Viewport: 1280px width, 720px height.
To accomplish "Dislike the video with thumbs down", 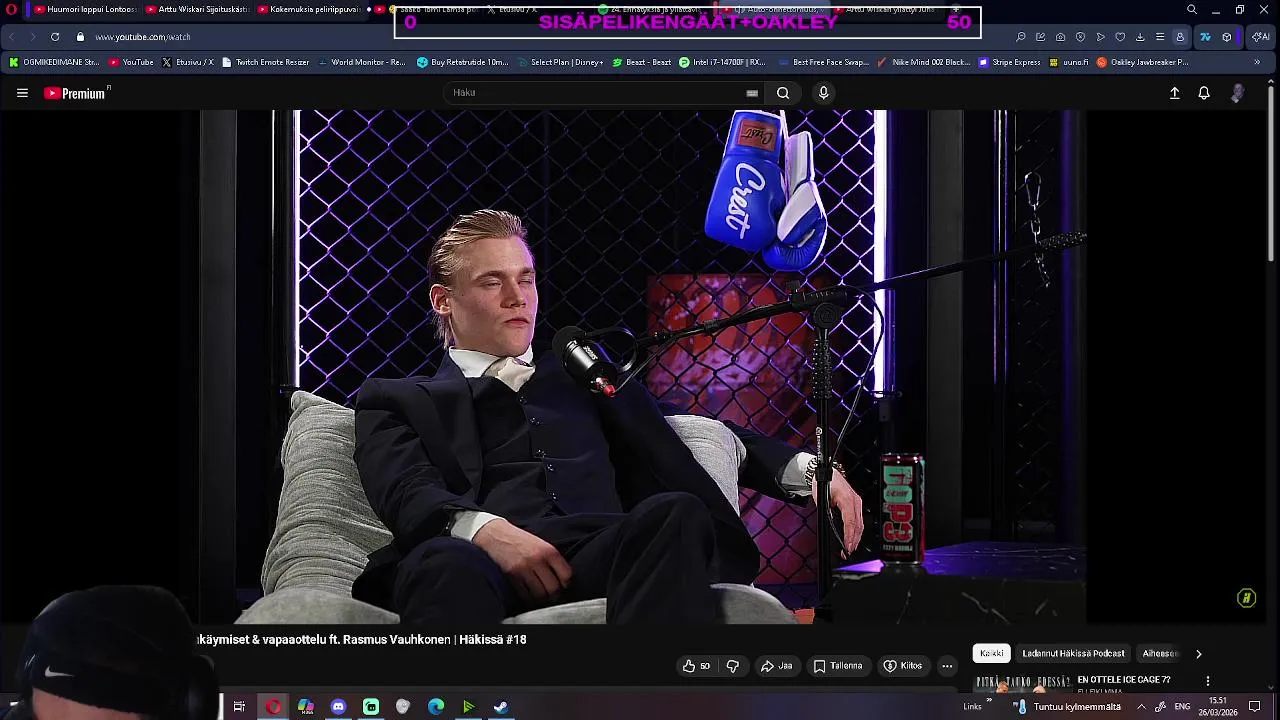I will tap(732, 666).
